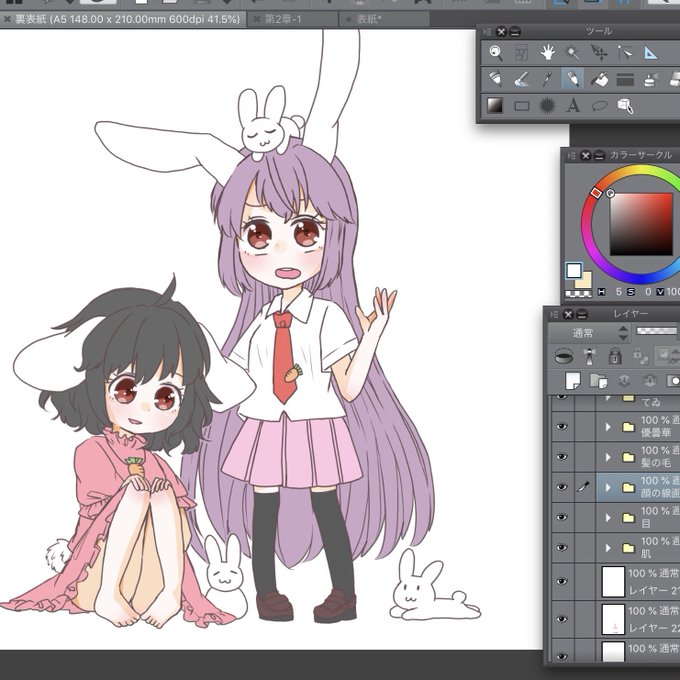Select the 3D cube object tool
Image resolution: width=680 pixels, height=680 pixels.
point(625,105)
